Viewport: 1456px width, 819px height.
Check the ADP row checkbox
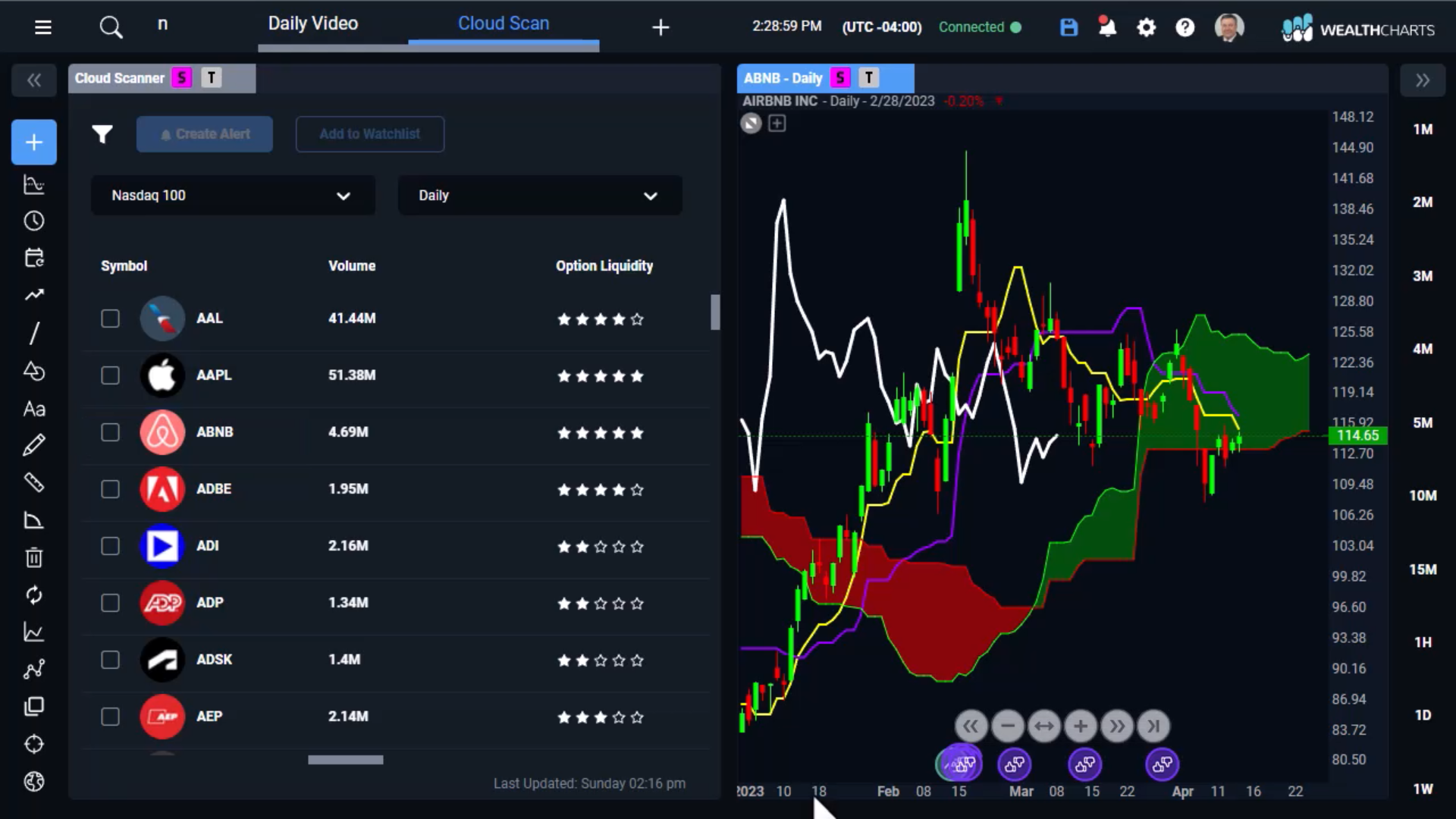pyautogui.click(x=111, y=603)
